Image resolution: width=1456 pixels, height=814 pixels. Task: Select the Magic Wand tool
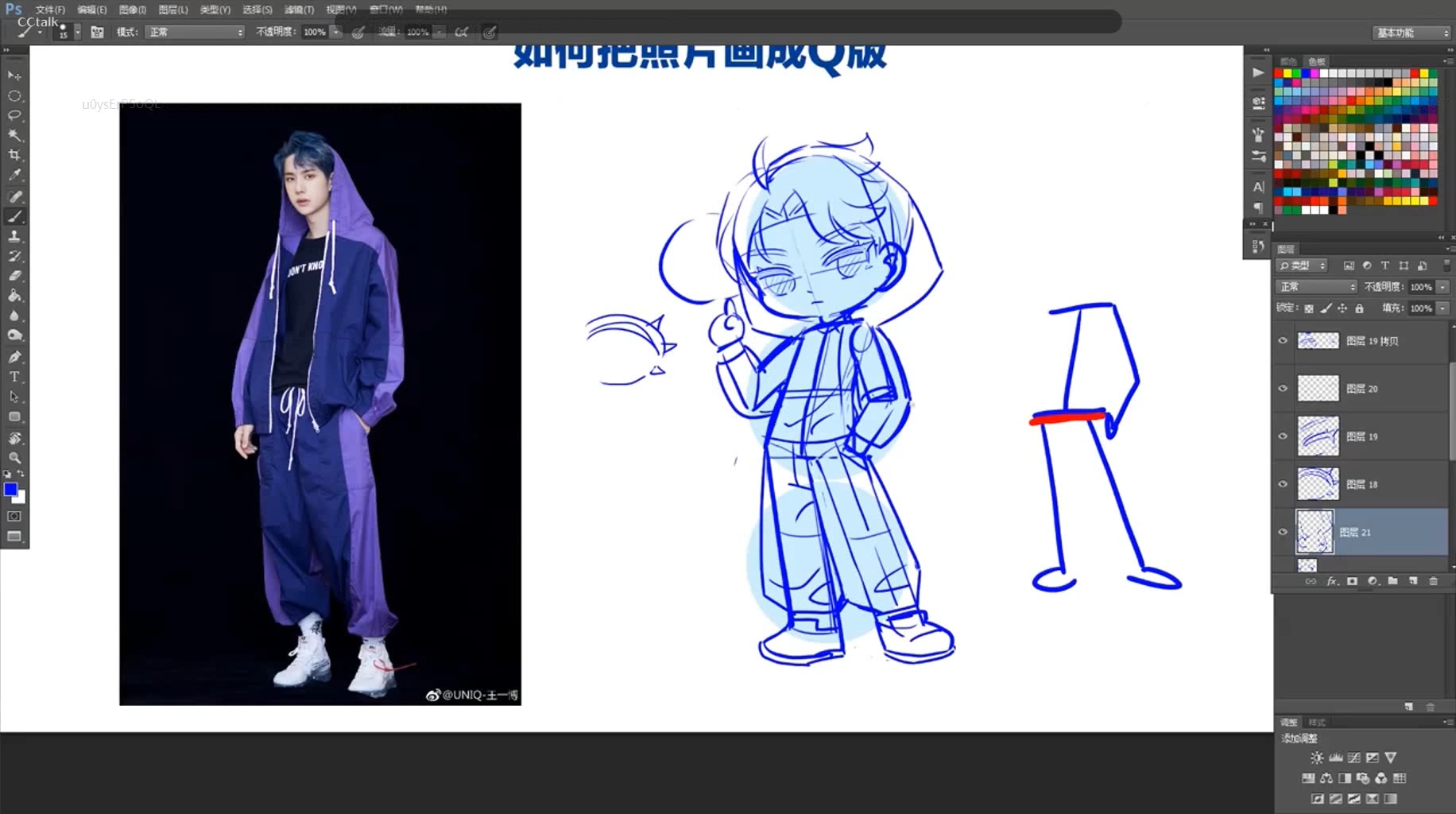[x=14, y=135]
